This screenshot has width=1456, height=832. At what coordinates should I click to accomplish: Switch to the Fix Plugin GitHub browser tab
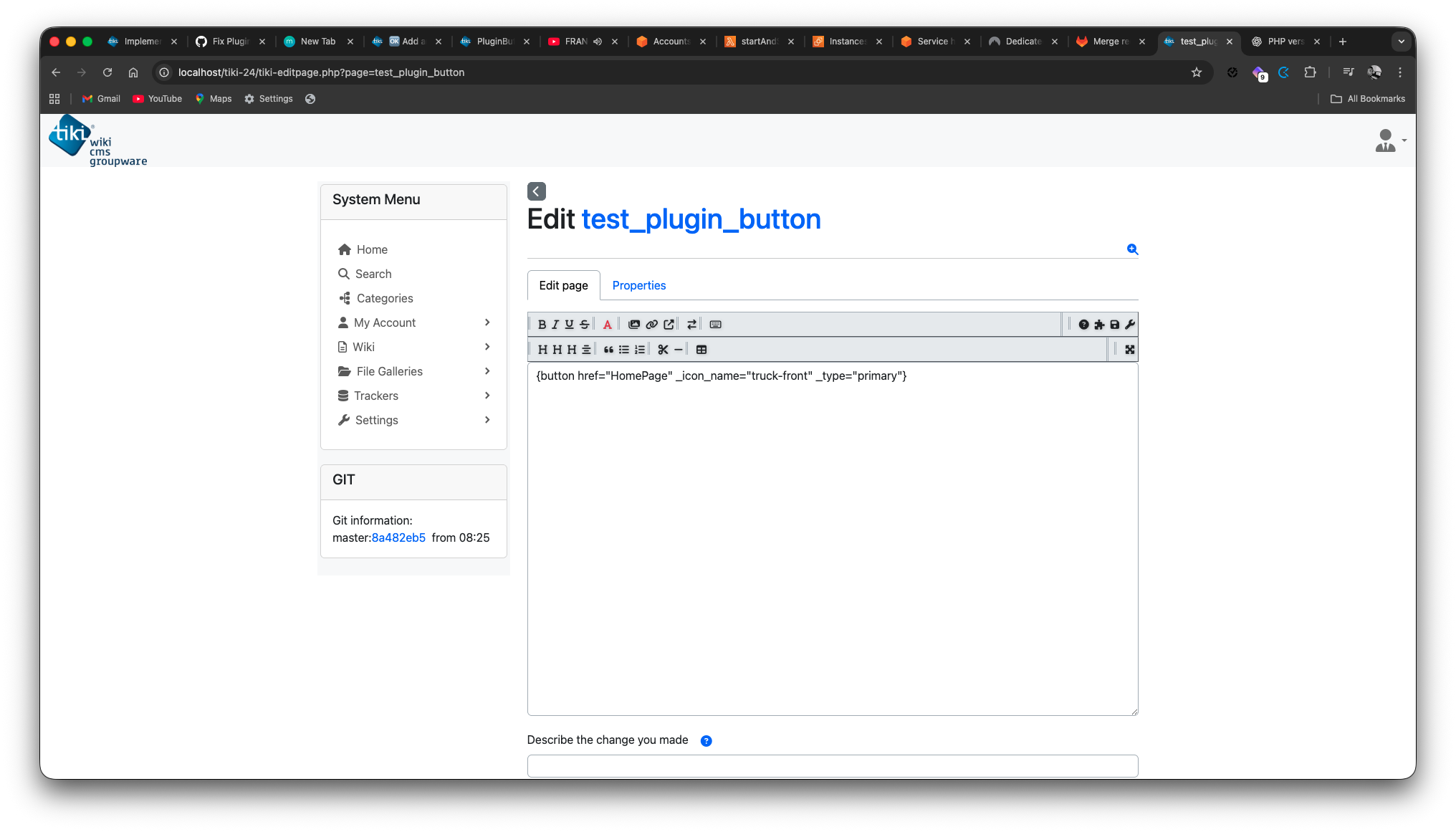(230, 42)
